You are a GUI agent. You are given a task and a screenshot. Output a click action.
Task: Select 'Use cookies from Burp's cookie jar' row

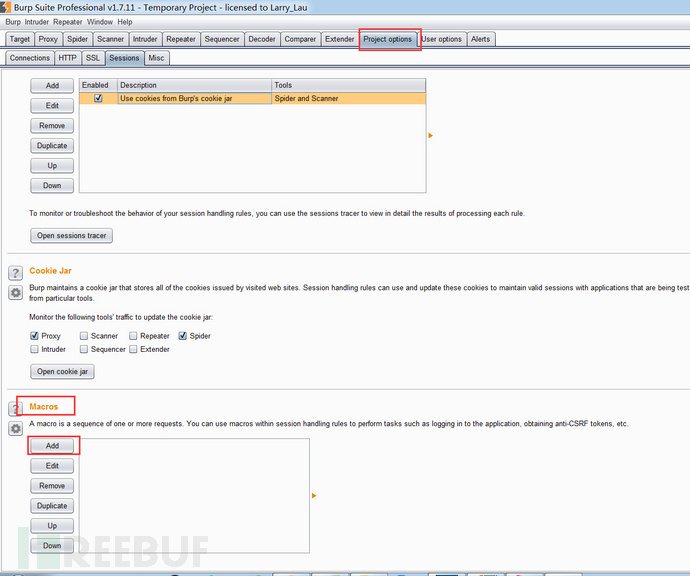(253, 98)
